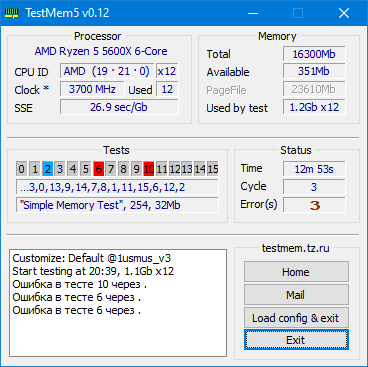Click the testmem.tz.ru group label
Image resolution: width=368 pixels, height=367 pixels.
coord(295,248)
